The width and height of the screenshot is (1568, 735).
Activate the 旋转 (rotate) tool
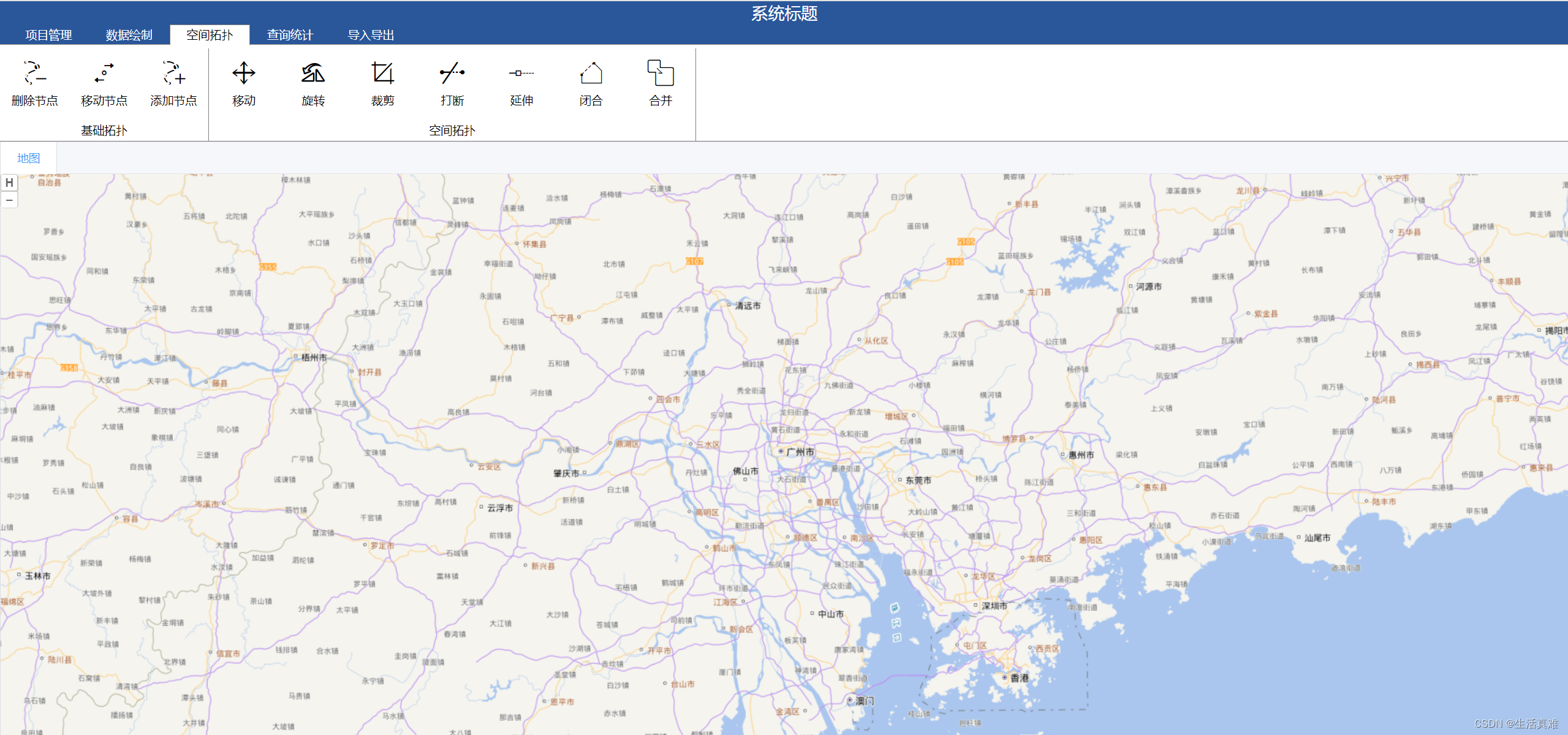pyautogui.click(x=314, y=83)
